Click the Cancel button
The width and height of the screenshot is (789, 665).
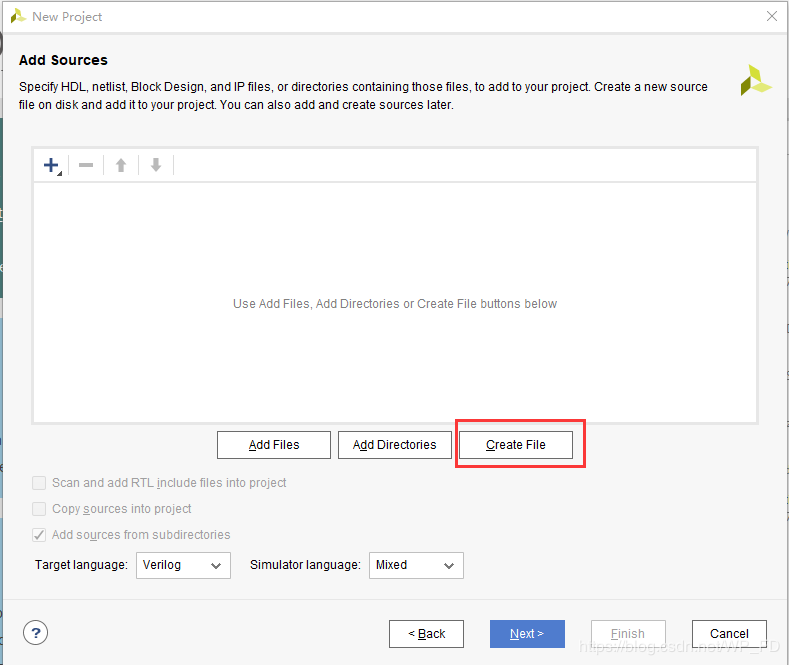(729, 634)
